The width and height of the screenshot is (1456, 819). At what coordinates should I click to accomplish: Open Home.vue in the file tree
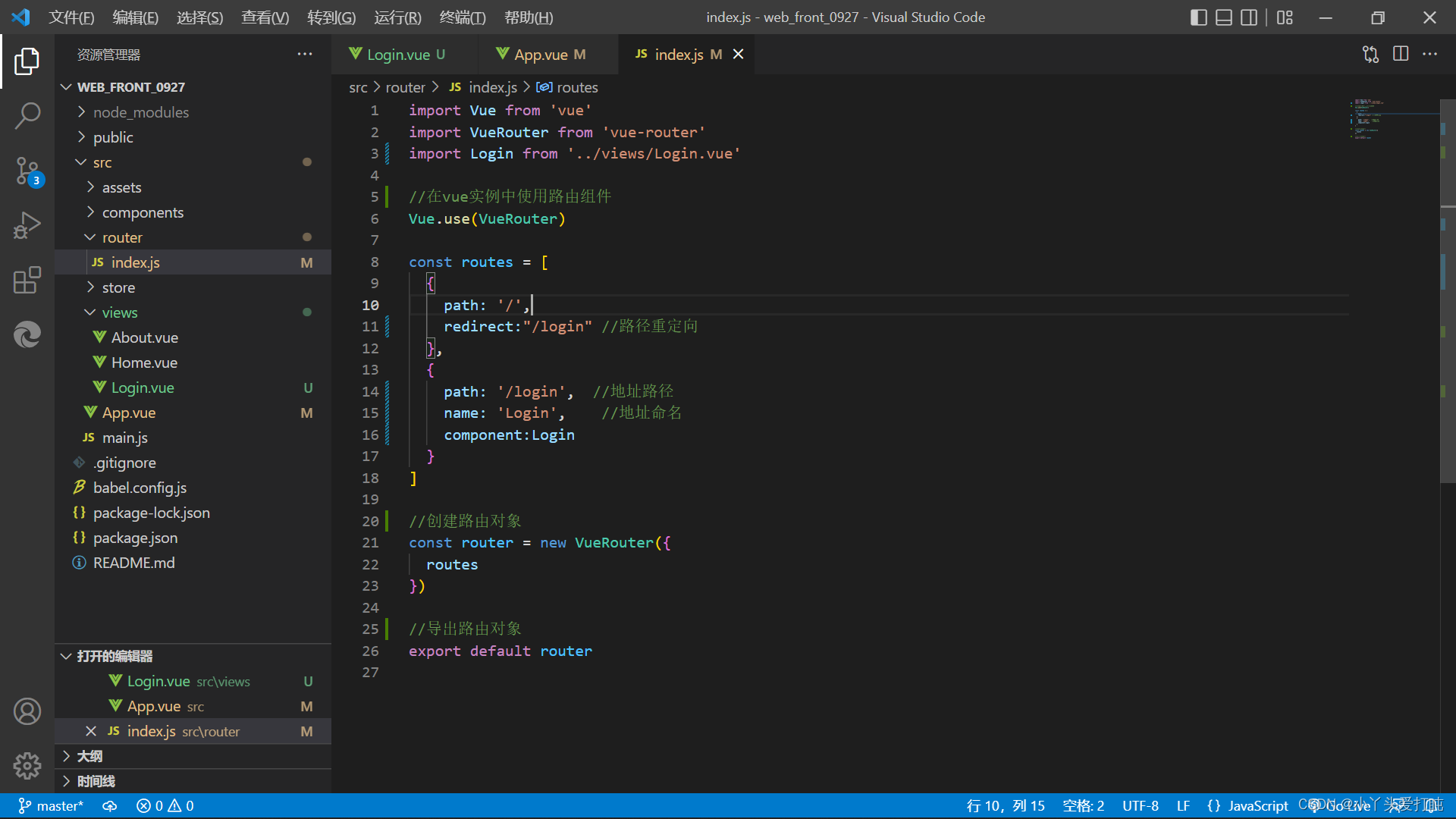point(144,362)
